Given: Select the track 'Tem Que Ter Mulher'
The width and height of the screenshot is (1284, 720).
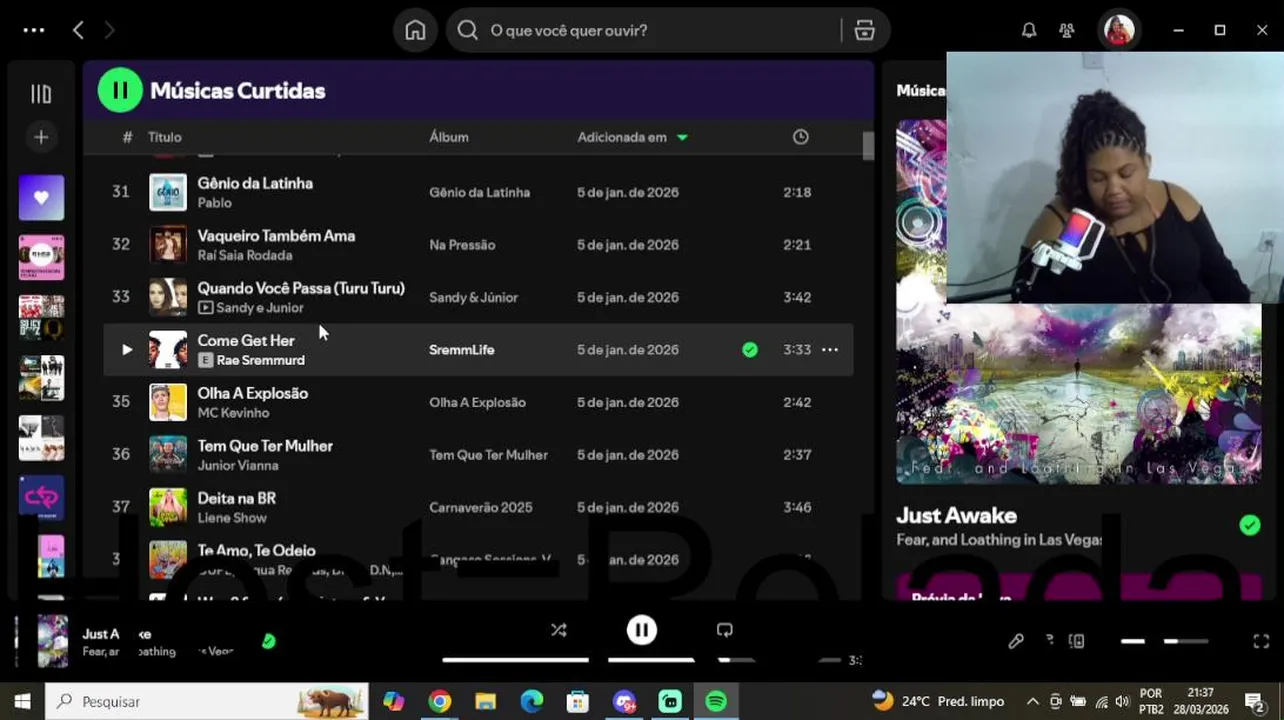Looking at the screenshot, I should coord(265,446).
